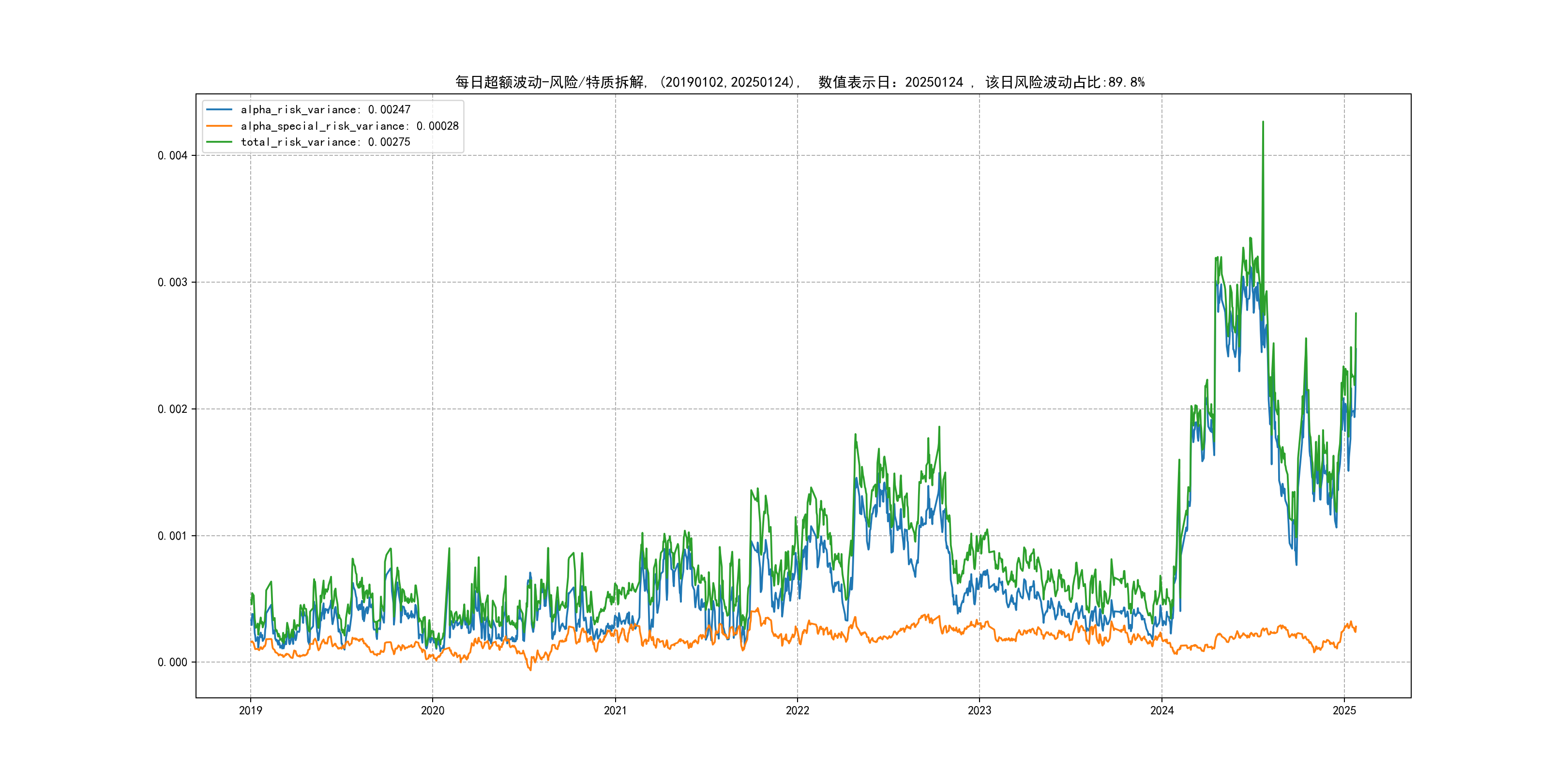
Task: Click the 0.001 y-axis tick label
Action: click(x=172, y=536)
